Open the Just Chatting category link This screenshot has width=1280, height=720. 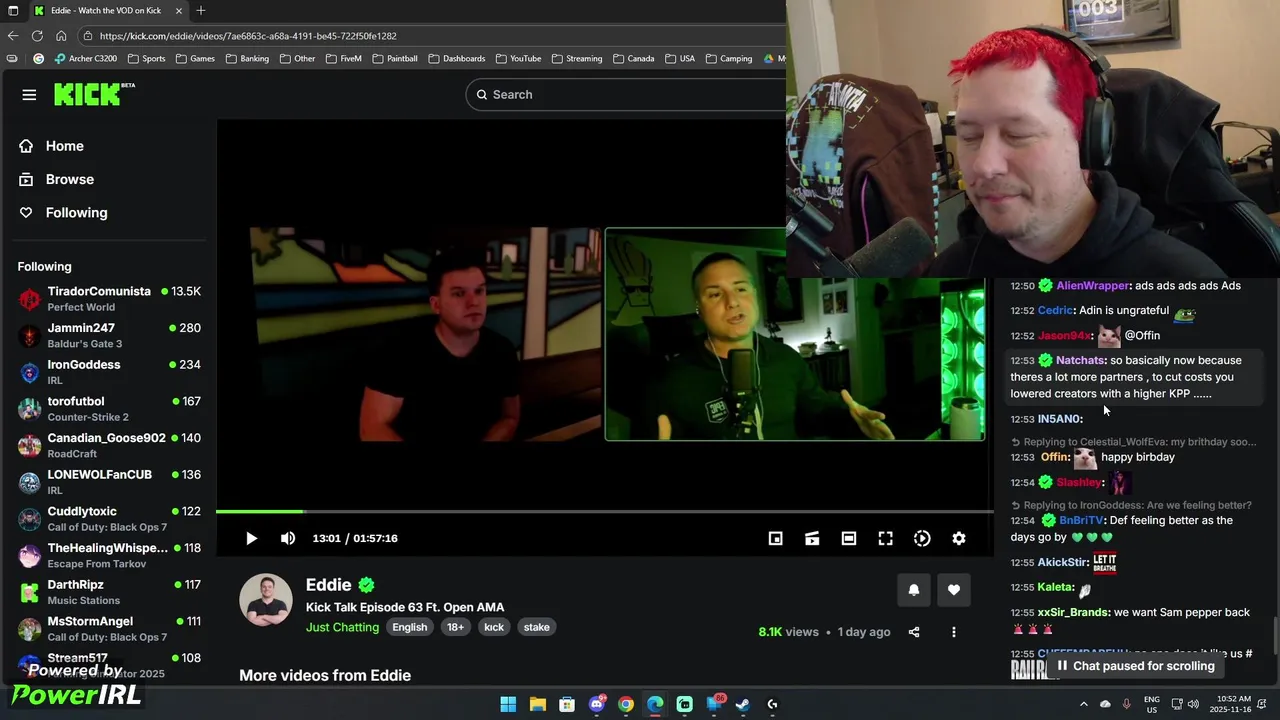pos(342,627)
